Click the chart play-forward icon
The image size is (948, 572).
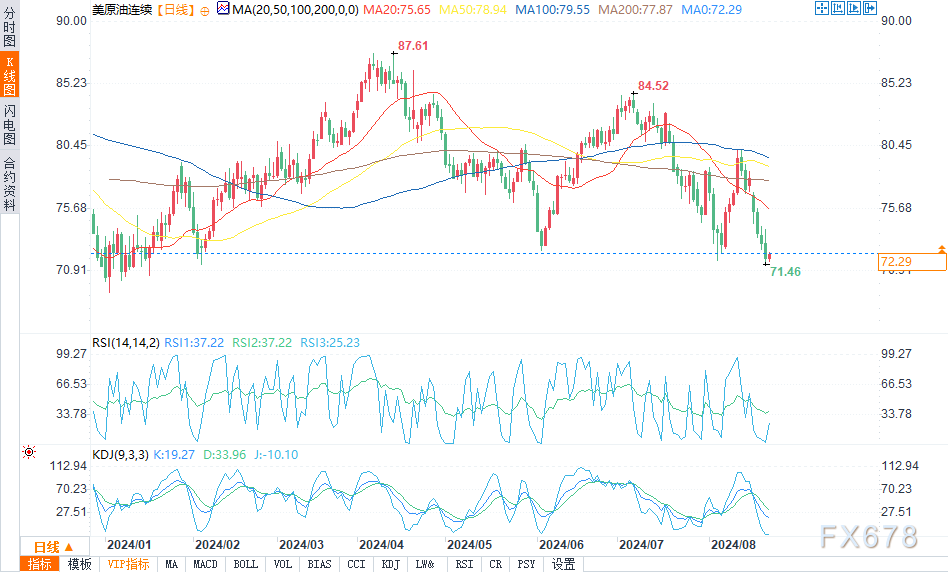854,8
